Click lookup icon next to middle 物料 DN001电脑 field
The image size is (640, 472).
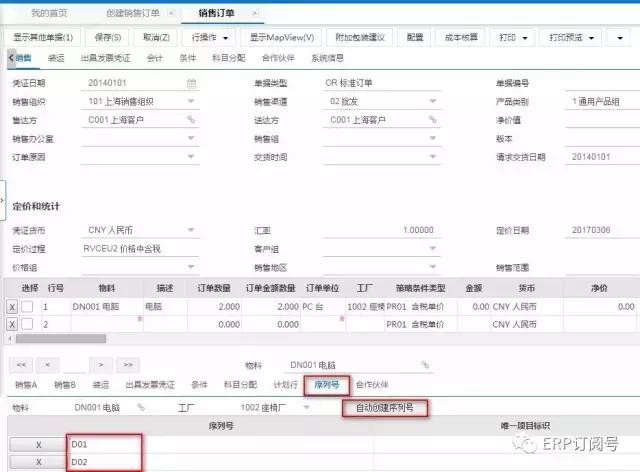pyautogui.click(x=425, y=364)
